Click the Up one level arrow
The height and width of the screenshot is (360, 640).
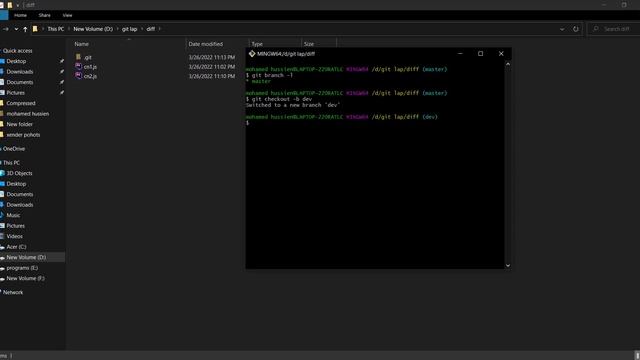pyautogui.click(x=25, y=29)
